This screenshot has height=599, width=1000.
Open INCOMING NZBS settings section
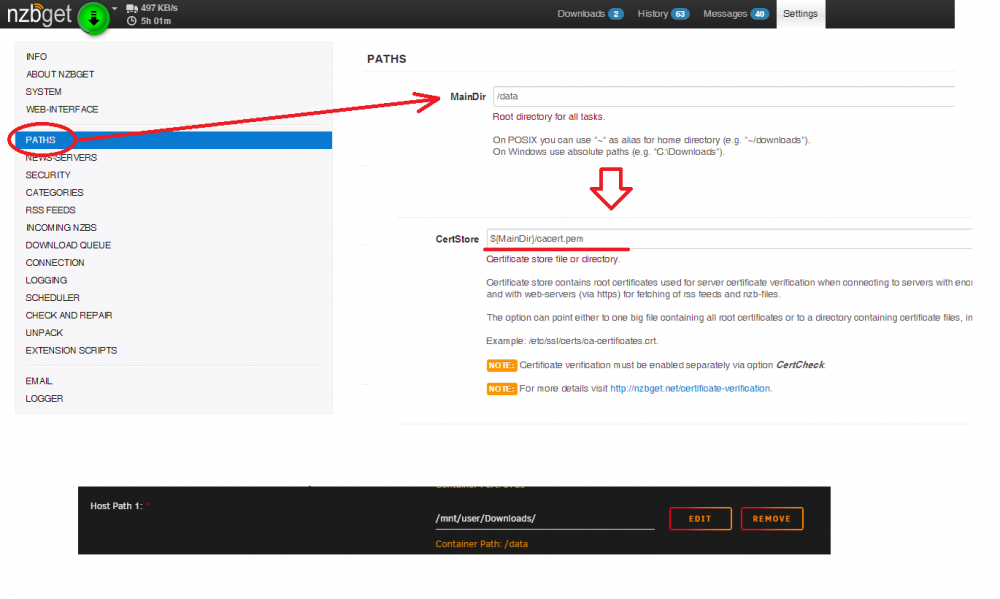point(61,228)
